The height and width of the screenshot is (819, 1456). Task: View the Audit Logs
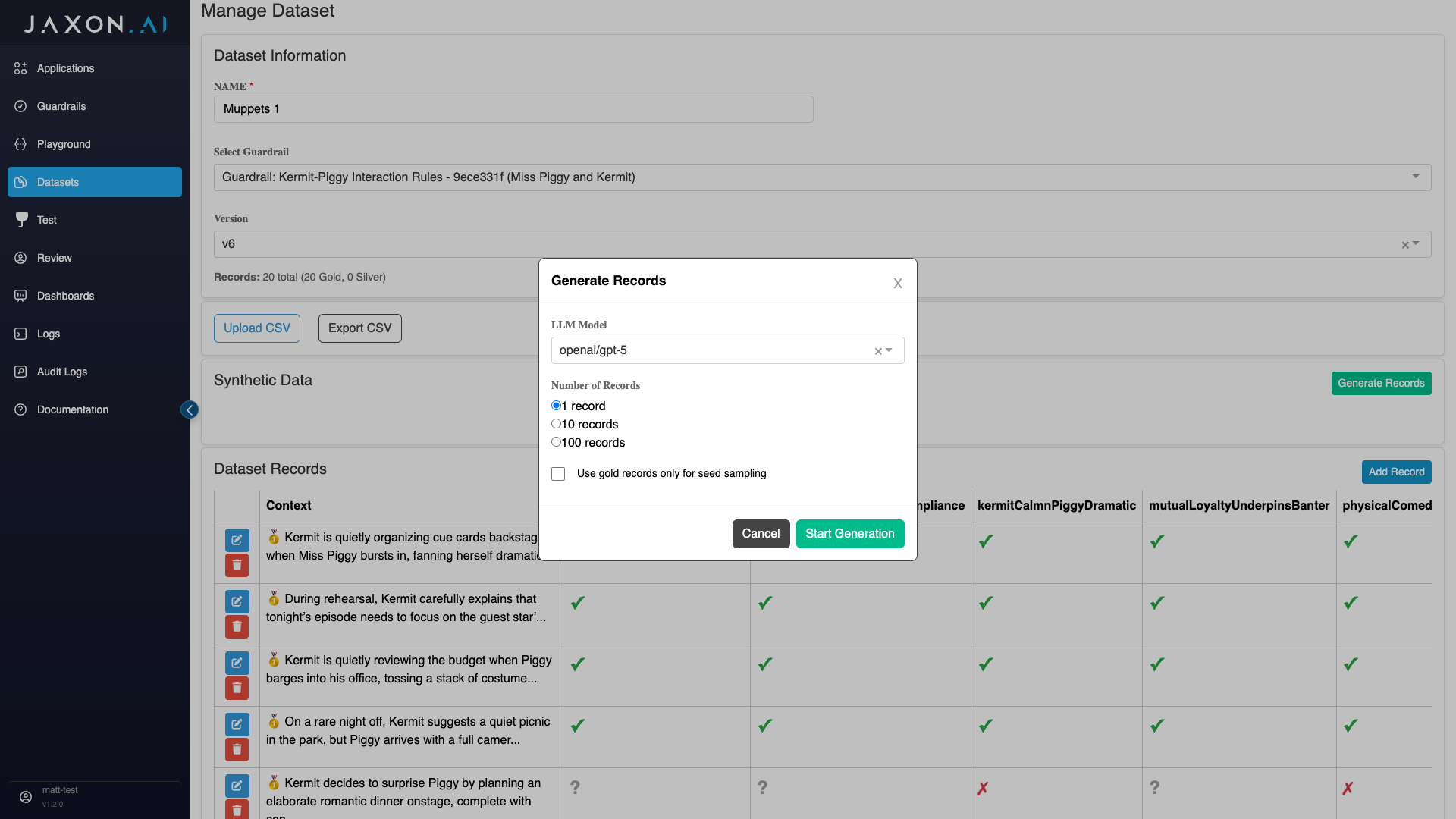click(x=61, y=372)
